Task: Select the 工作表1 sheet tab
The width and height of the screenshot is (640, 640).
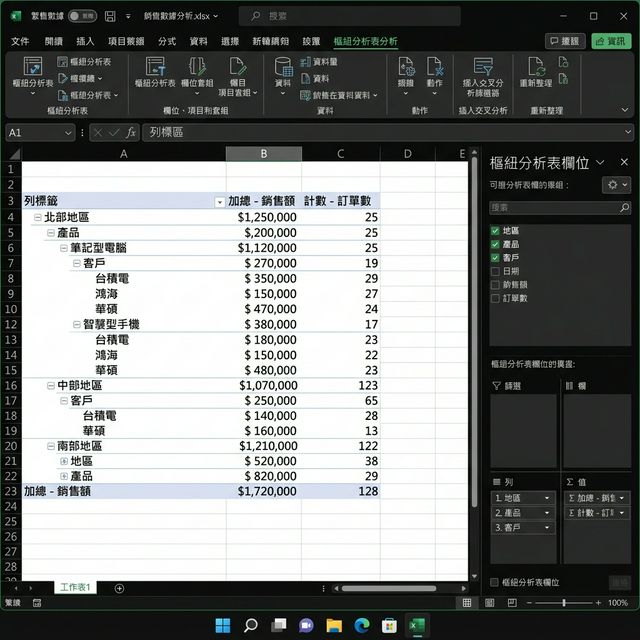Action: (x=75, y=587)
